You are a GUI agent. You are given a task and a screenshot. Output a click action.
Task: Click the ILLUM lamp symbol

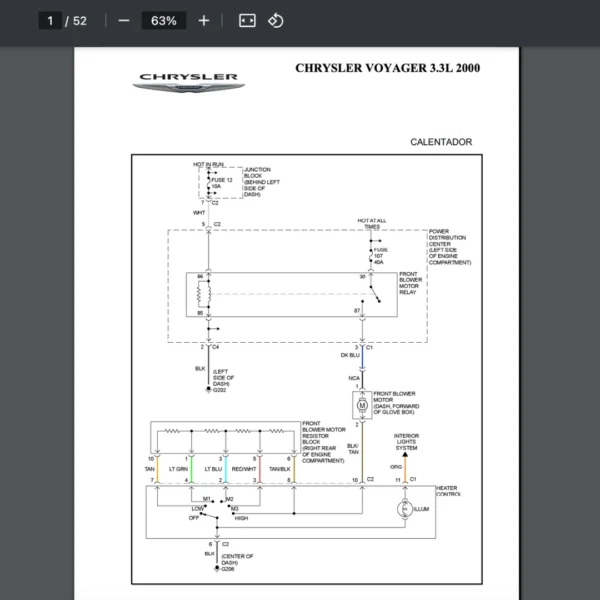pyautogui.click(x=405, y=510)
